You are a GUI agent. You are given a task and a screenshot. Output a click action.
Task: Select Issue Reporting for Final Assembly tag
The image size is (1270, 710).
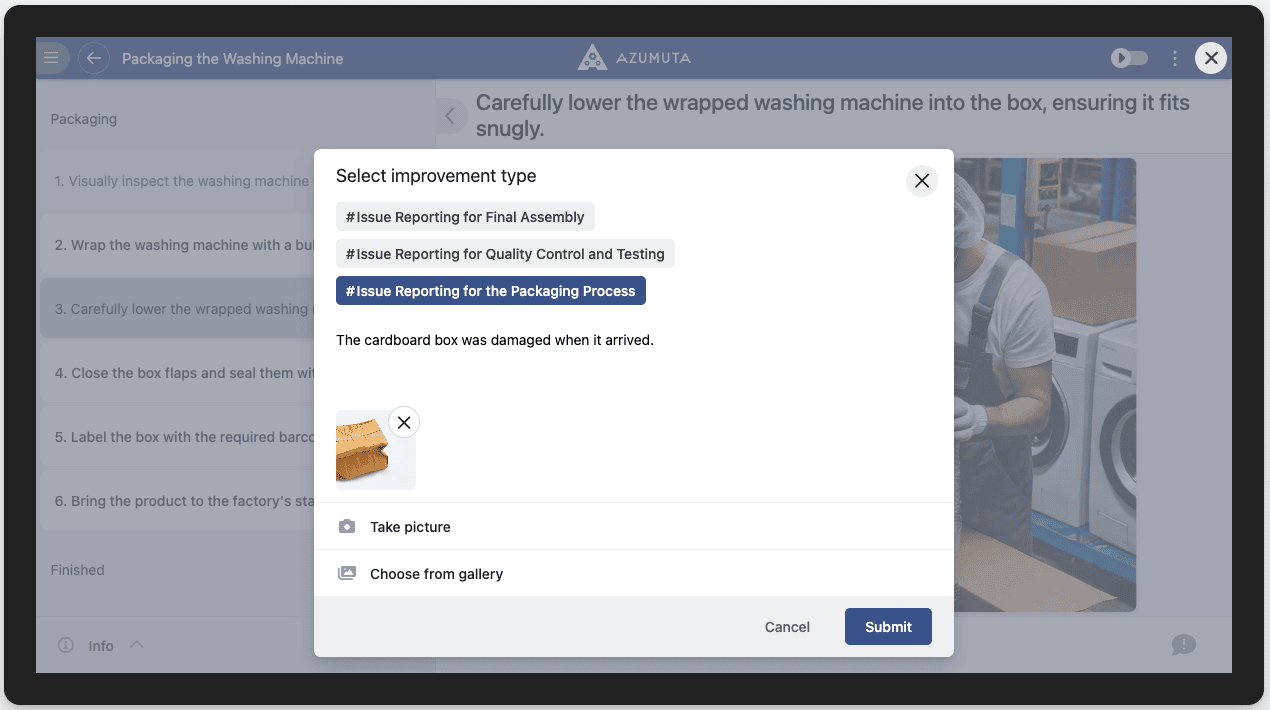tap(465, 217)
